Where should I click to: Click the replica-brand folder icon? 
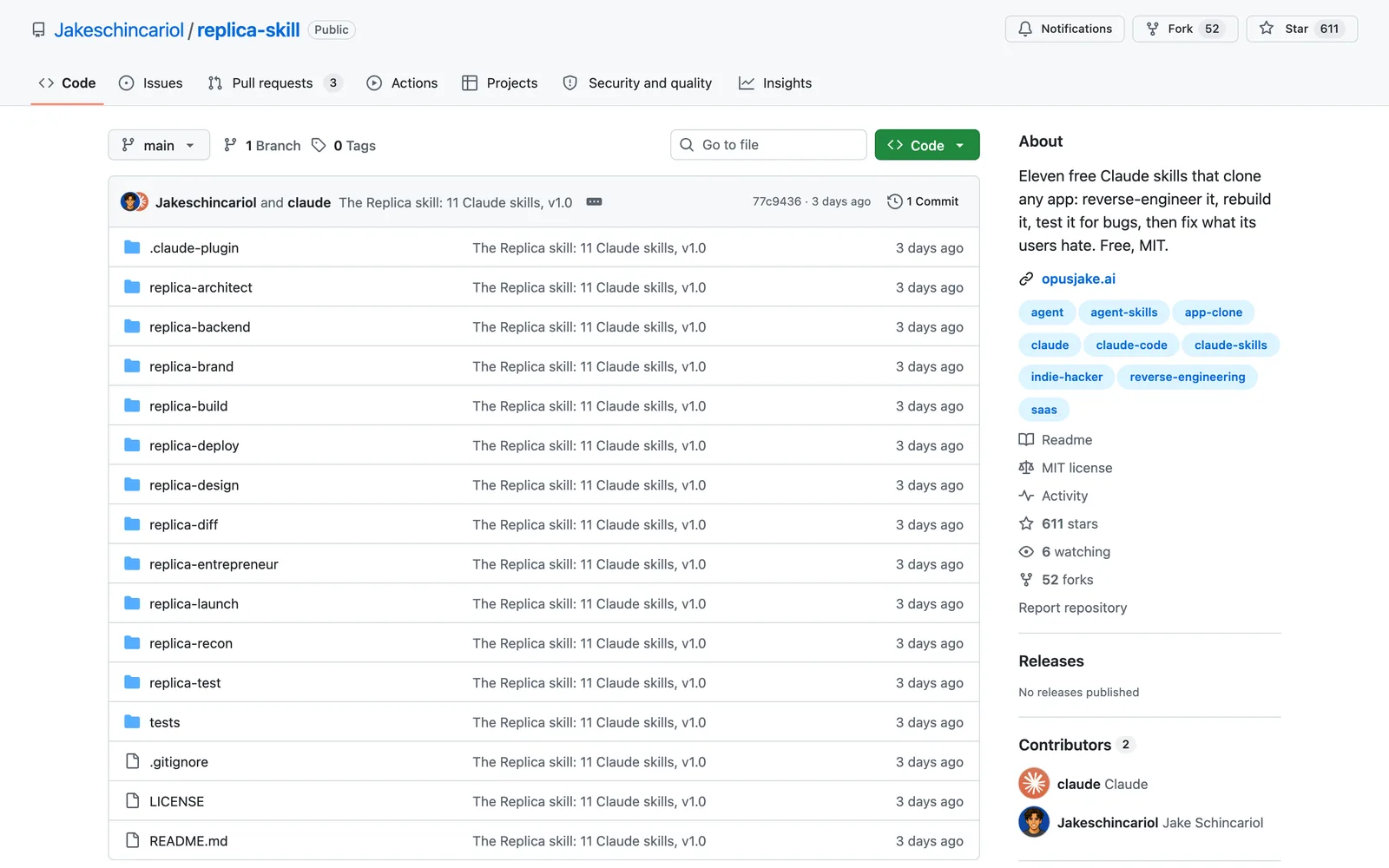click(x=132, y=366)
